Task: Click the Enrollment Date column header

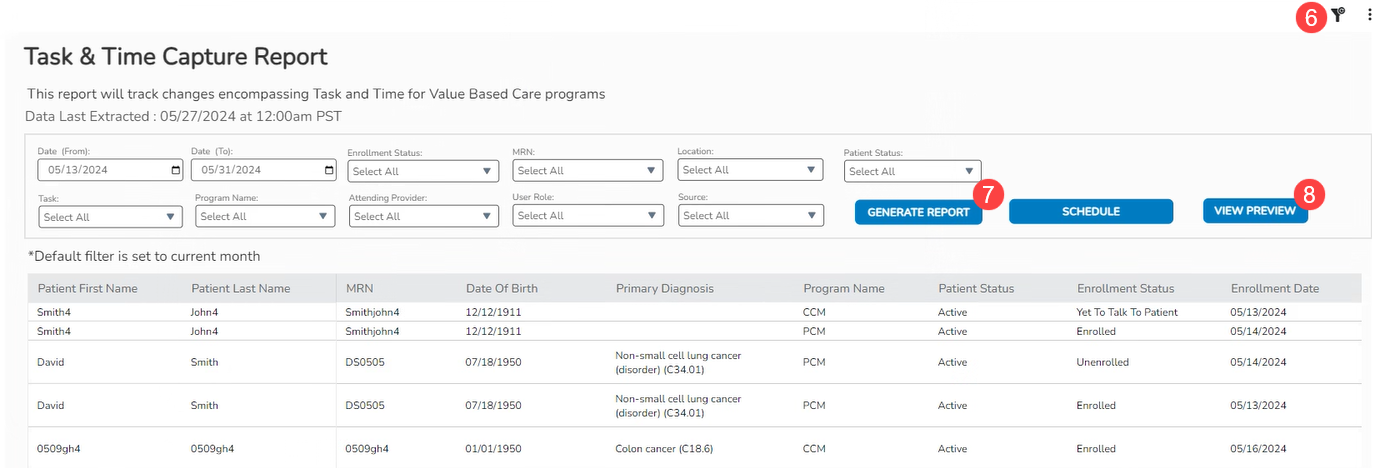Action: (x=1274, y=289)
